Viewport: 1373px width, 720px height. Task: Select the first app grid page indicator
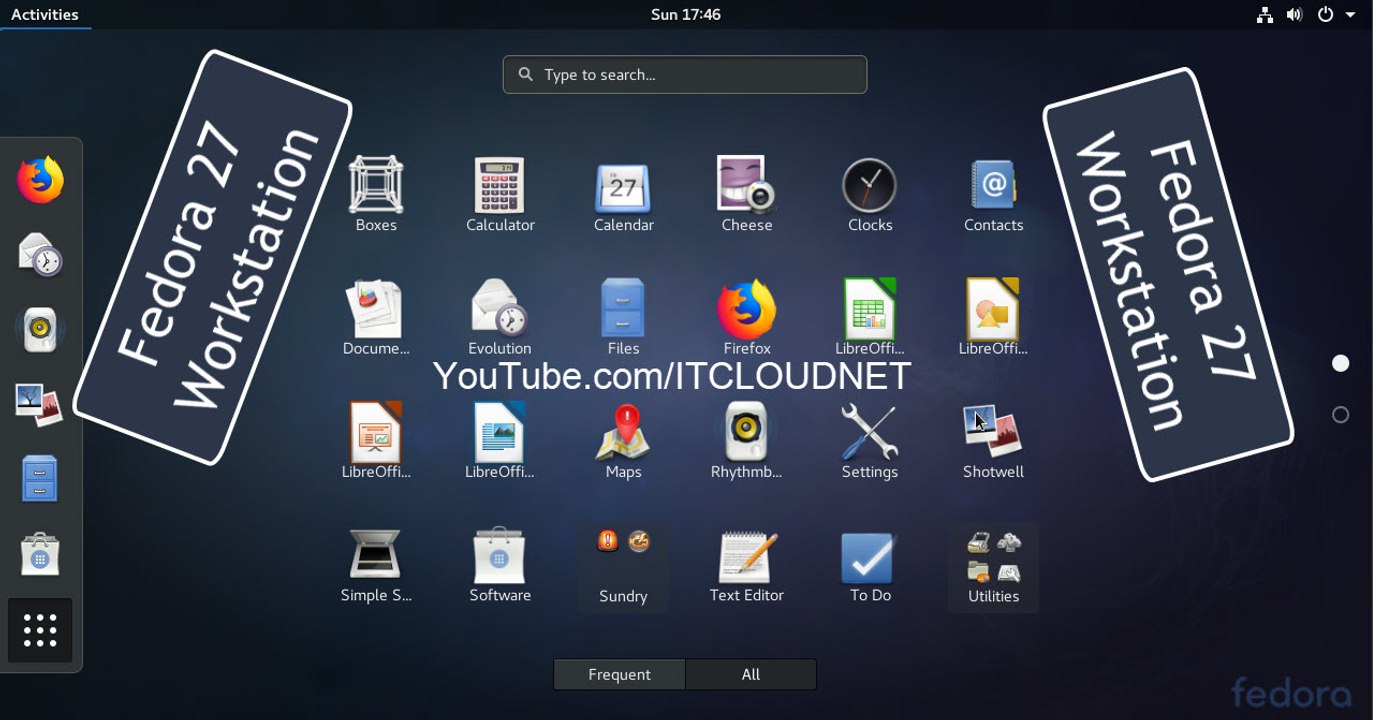point(1341,363)
